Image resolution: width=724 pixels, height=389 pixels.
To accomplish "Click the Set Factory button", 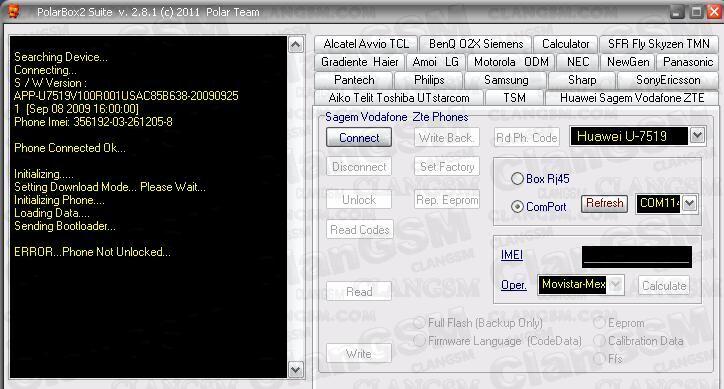I will pos(447,167).
